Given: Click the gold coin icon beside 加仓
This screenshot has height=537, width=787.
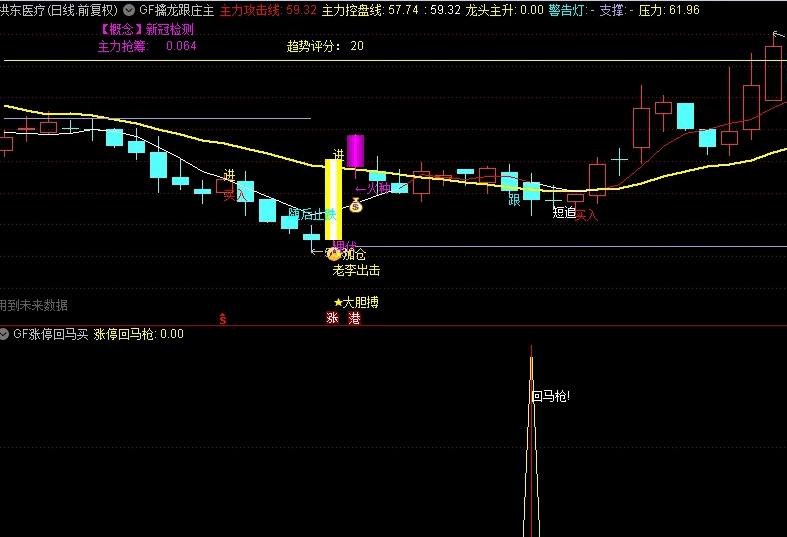Looking at the screenshot, I should click(334, 254).
